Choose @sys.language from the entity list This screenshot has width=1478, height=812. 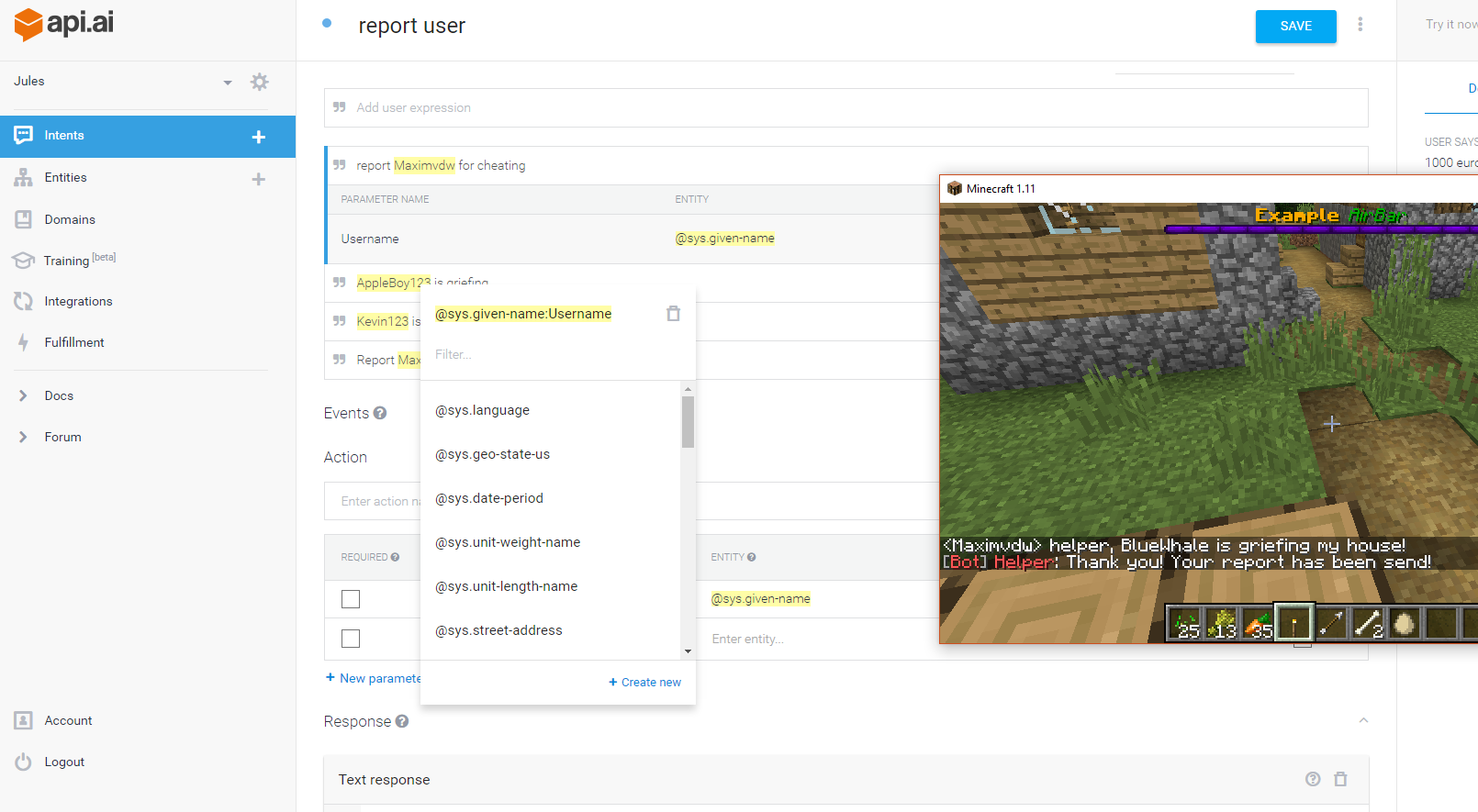coord(482,411)
